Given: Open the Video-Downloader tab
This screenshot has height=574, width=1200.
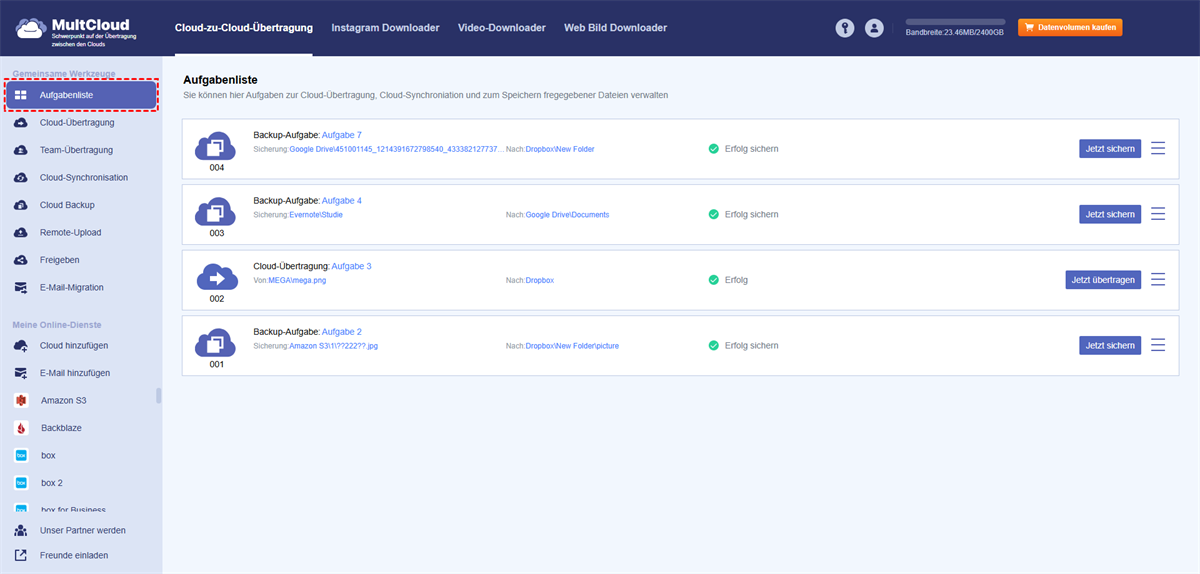Looking at the screenshot, I should (502, 28).
